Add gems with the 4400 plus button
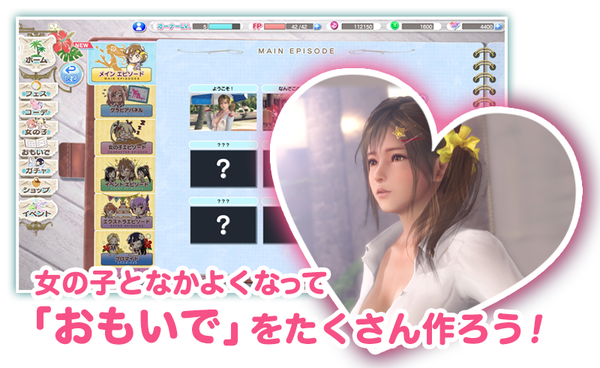The width and height of the screenshot is (600, 368). [498, 27]
